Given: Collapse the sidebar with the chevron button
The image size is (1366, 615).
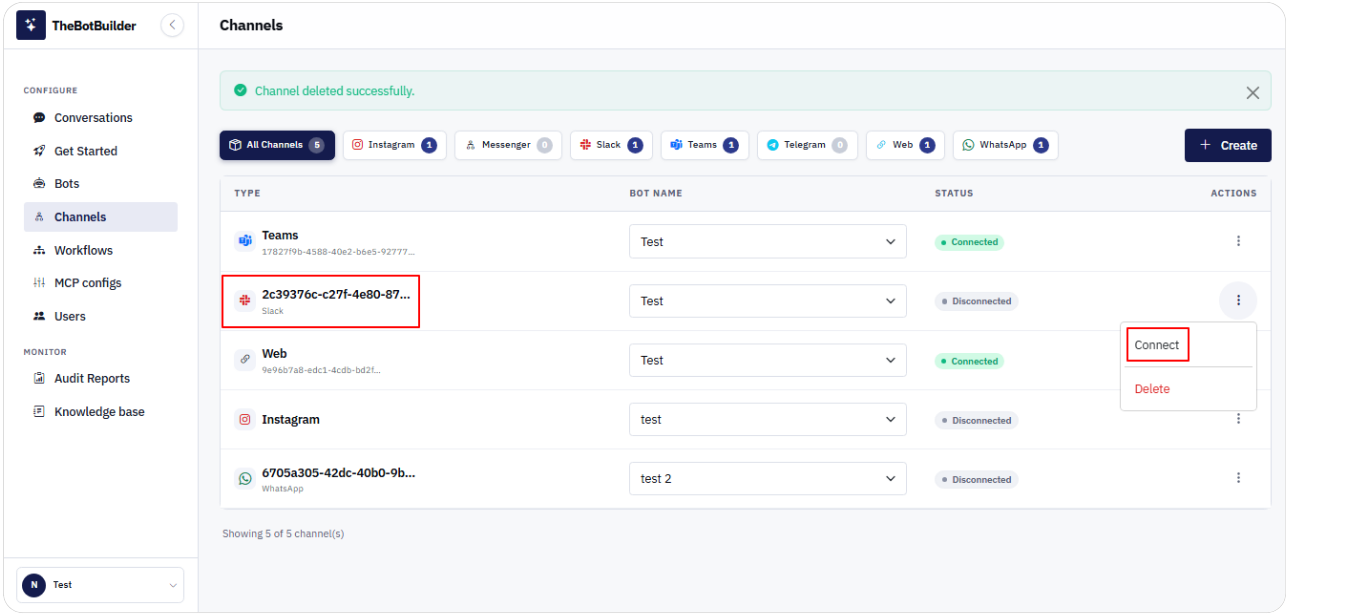Looking at the screenshot, I should pyautogui.click(x=172, y=25).
